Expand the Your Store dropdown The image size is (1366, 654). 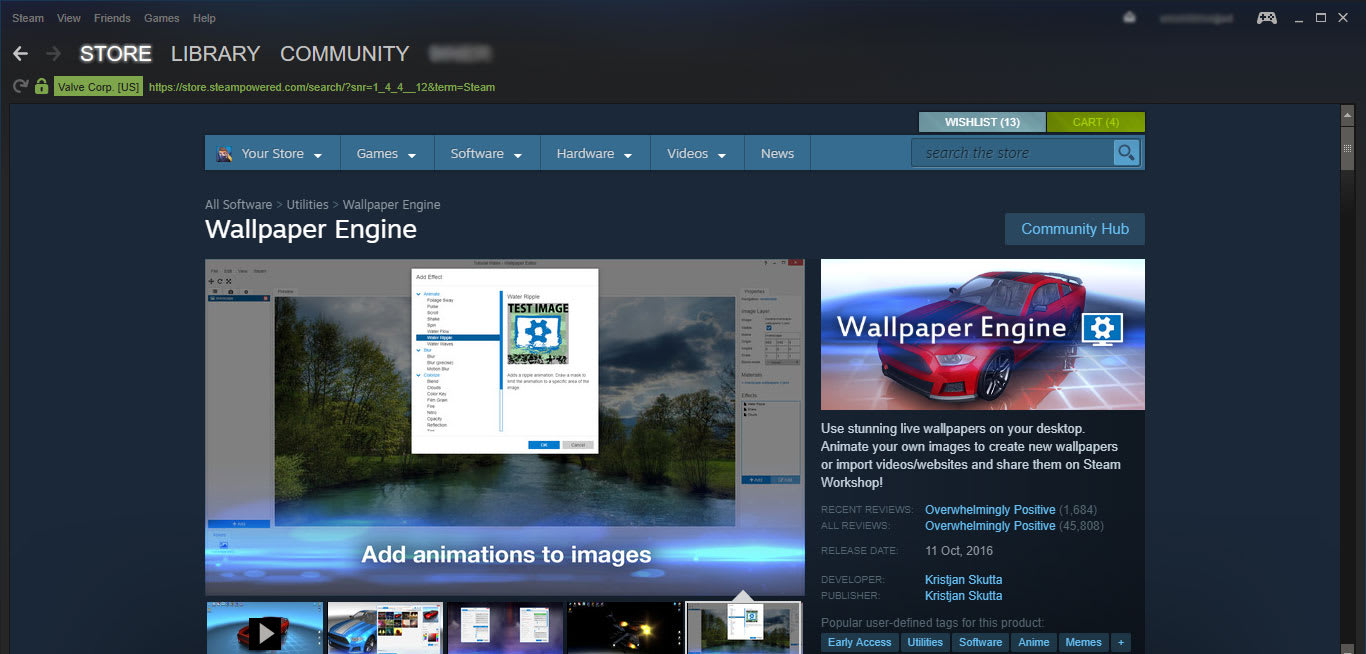pyautogui.click(x=271, y=152)
